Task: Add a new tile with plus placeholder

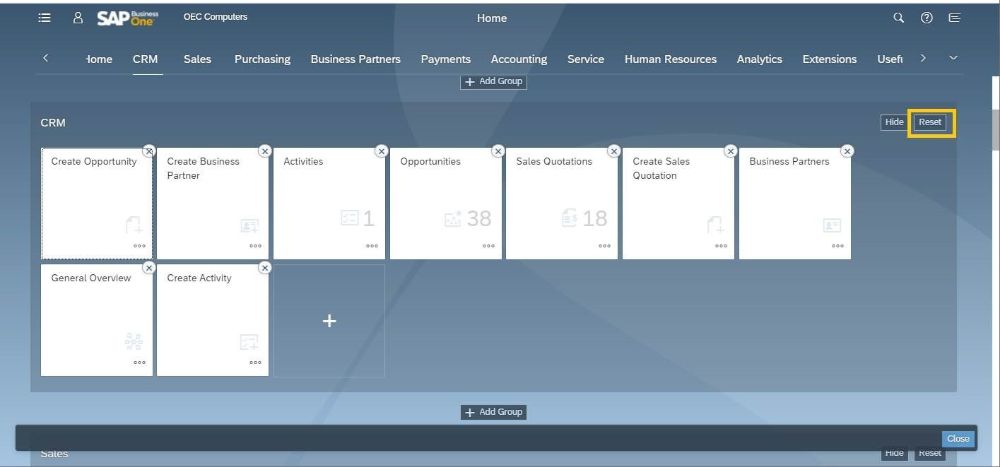Action: tap(329, 321)
